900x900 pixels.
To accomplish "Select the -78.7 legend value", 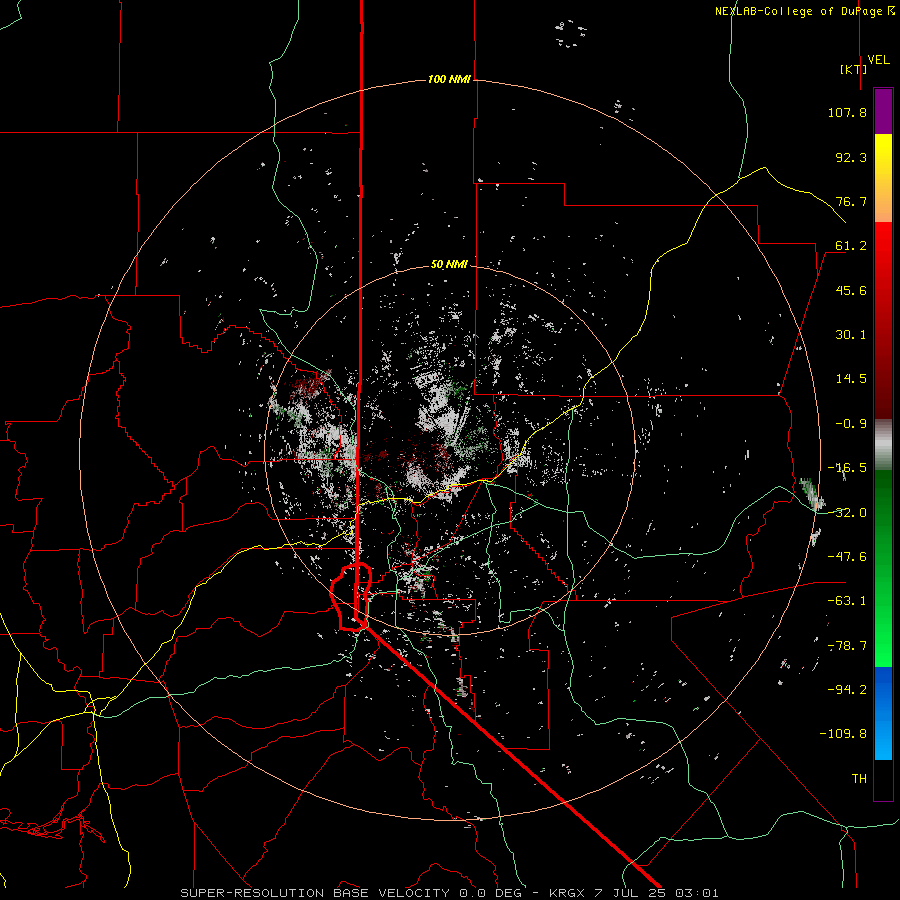I will (847, 646).
